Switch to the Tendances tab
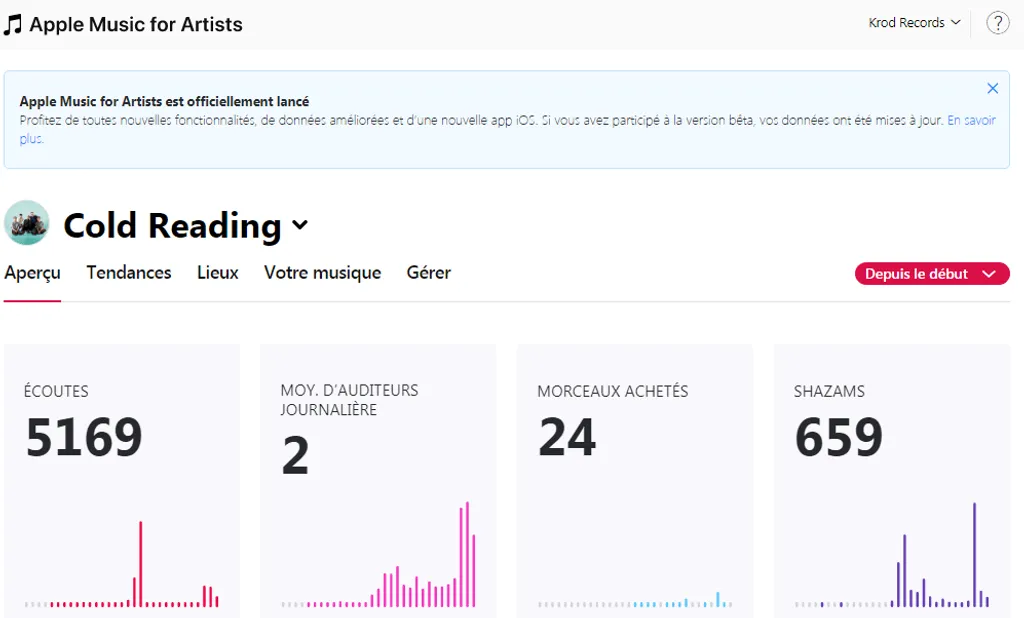 129,273
